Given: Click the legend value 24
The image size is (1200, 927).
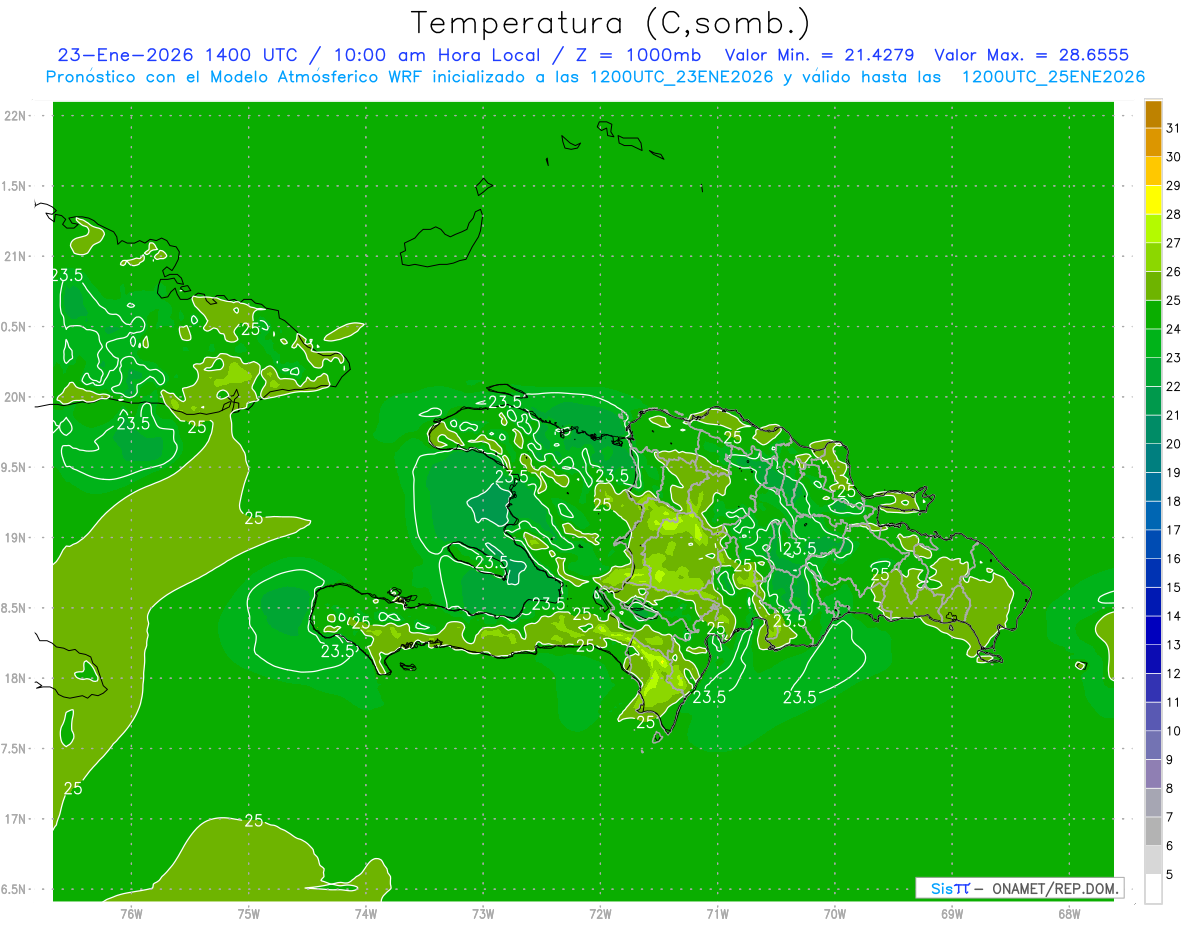Looking at the screenshot, I should tap(1173, 329).
